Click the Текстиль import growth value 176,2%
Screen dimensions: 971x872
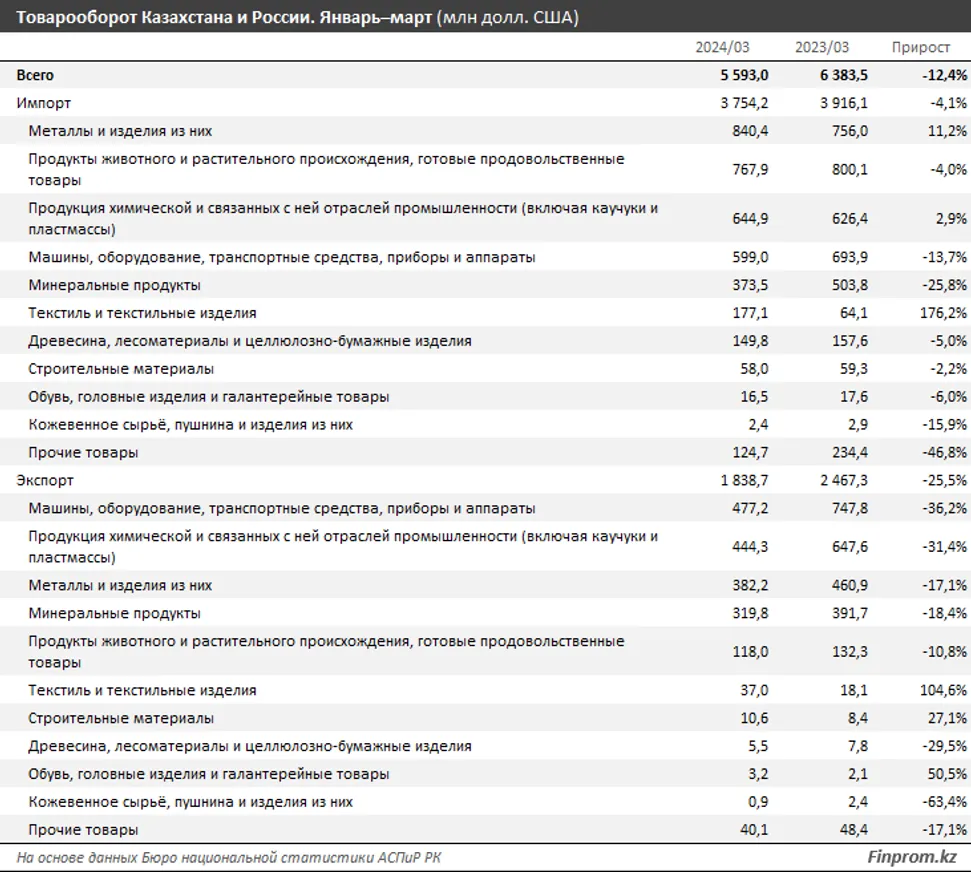(x=938, y=312)
